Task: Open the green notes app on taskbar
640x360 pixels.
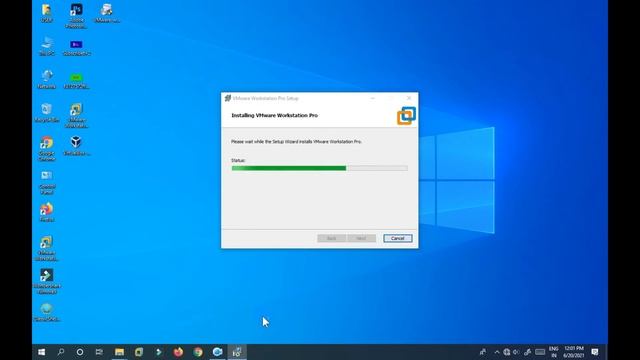Action: (139, 352)
